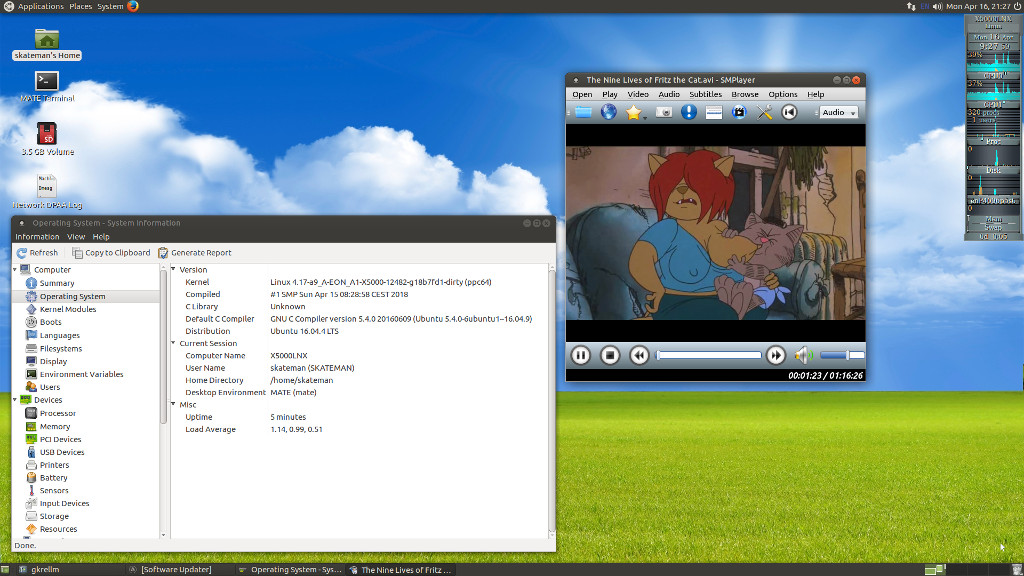The image size is (1024, 576).
Task: Open the playlist icon in SMPlayer toolbar
Action: 714,112
